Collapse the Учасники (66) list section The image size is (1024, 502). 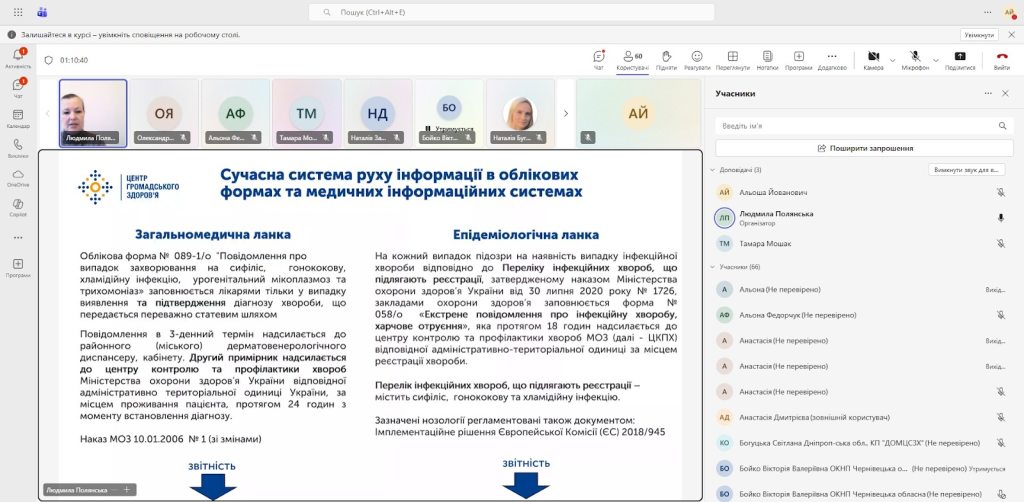711,267
